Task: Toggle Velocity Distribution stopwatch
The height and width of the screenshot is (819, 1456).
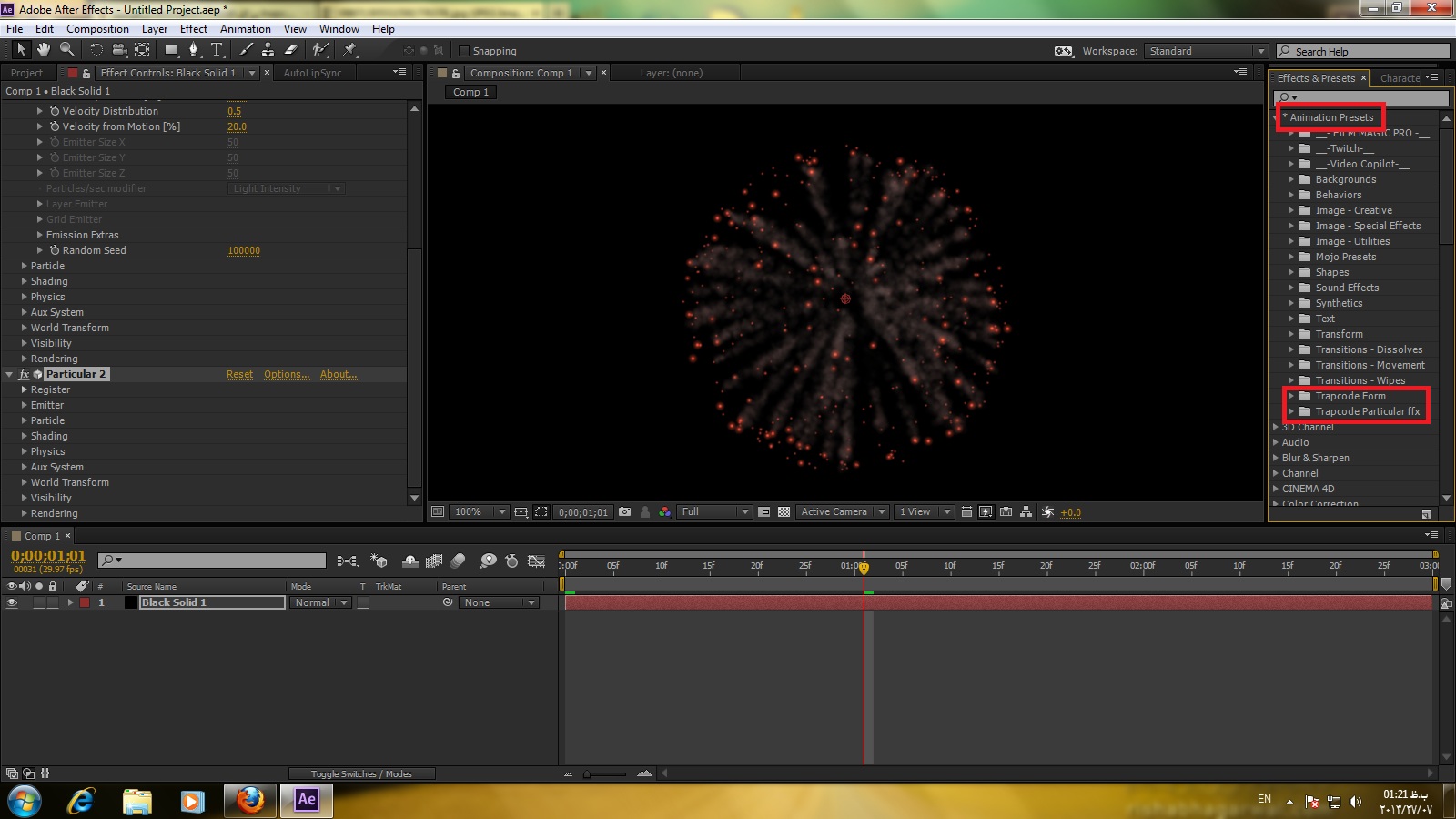Action: coord(55,111)
